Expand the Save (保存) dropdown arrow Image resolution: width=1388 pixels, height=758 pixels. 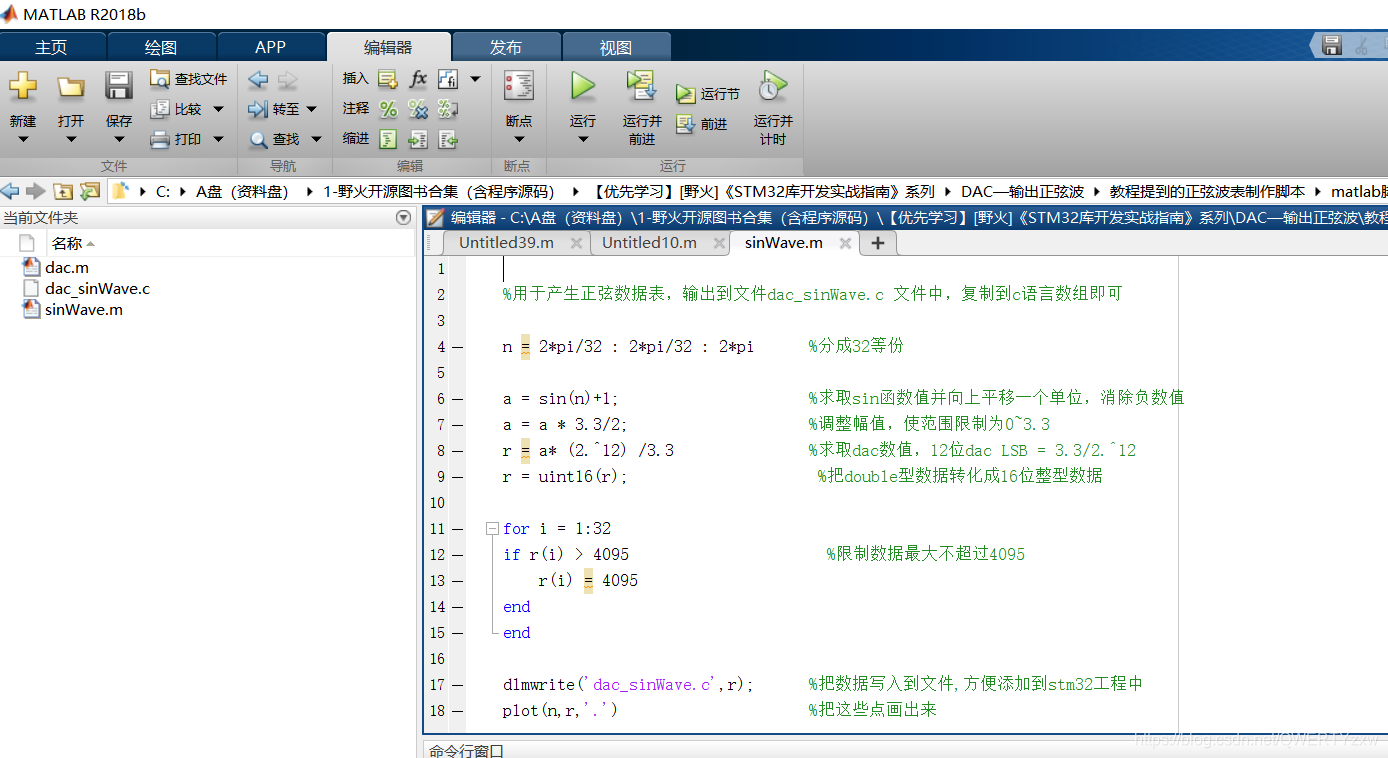[x=118, y=140]
